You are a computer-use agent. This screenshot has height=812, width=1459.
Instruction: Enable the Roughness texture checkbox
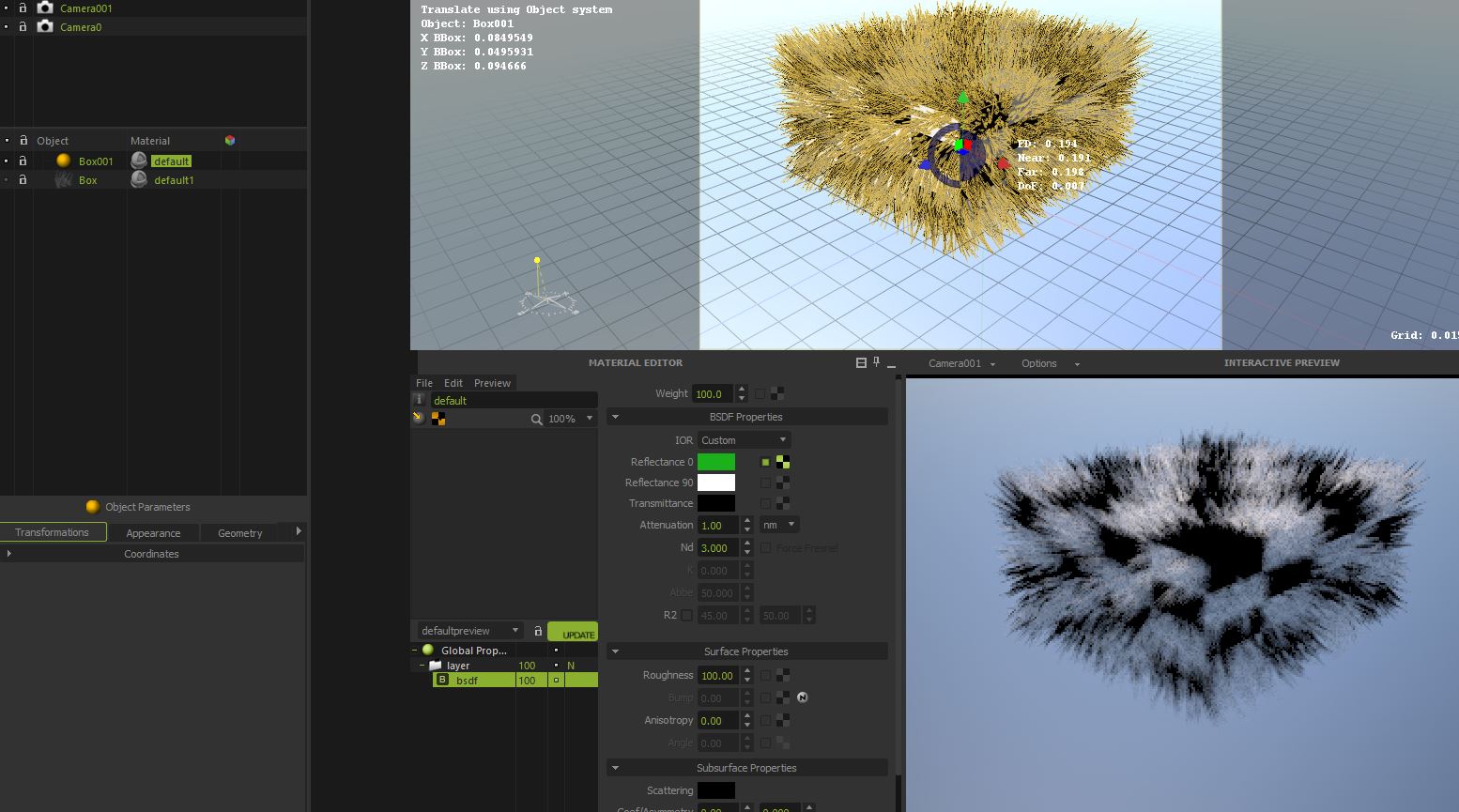(x=765, y=675)
